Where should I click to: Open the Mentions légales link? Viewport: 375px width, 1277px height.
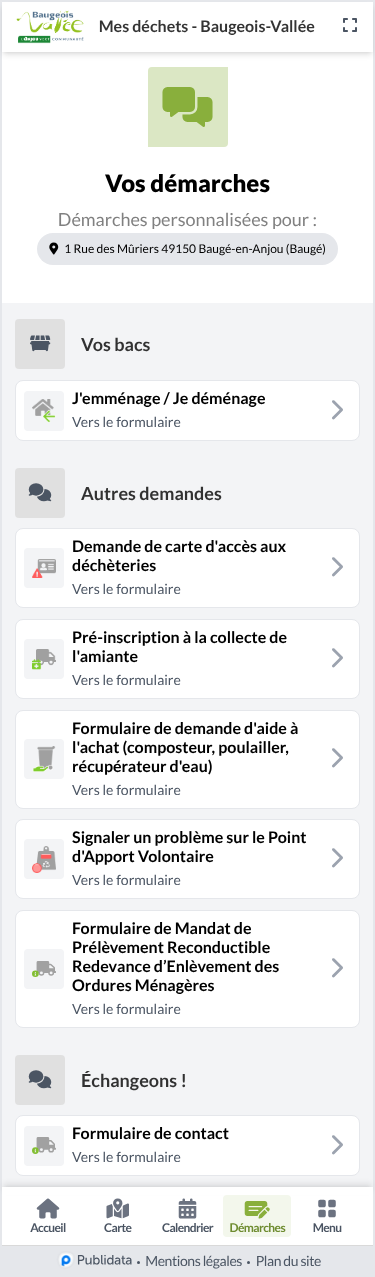[x=194, y=1261]
